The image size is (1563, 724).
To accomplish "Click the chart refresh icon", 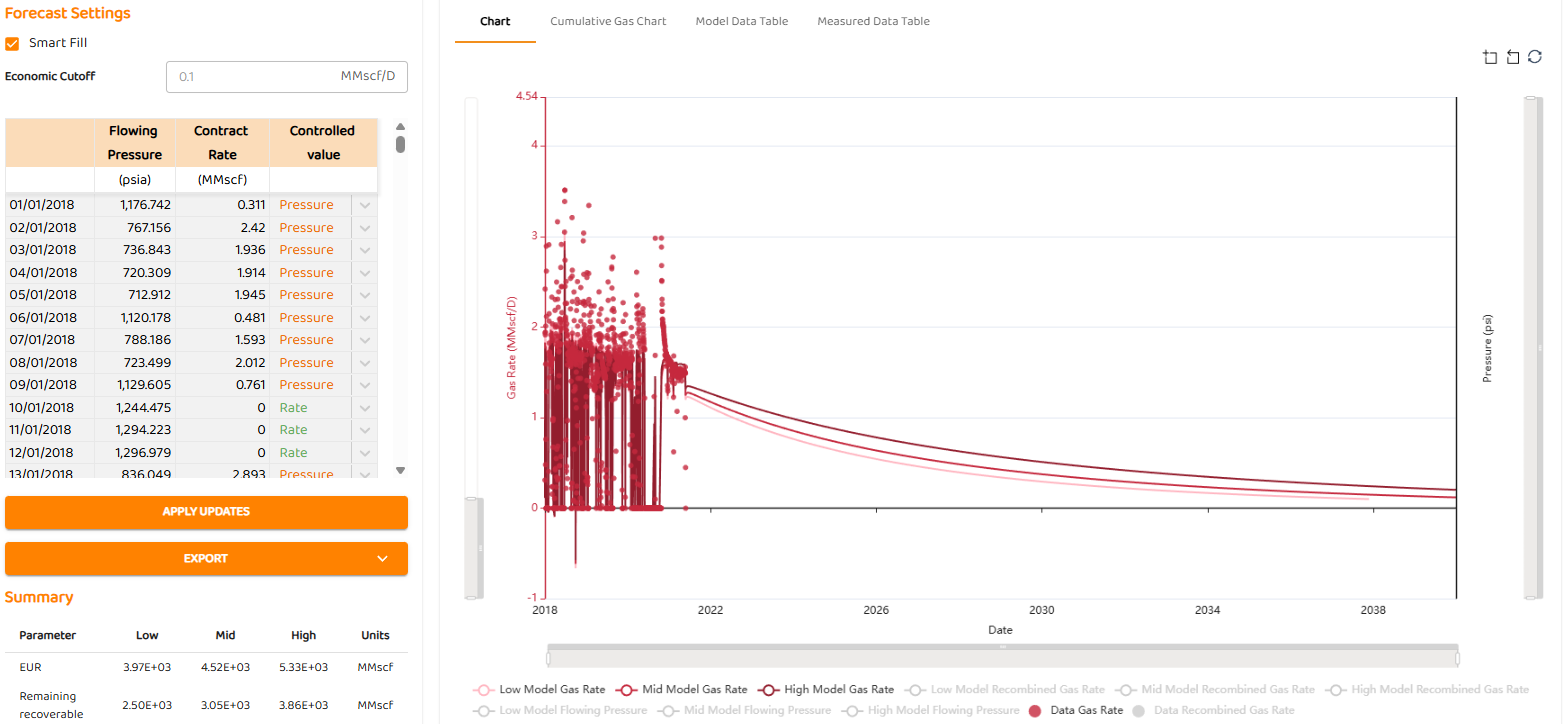I will click(x=1535, y=58).
